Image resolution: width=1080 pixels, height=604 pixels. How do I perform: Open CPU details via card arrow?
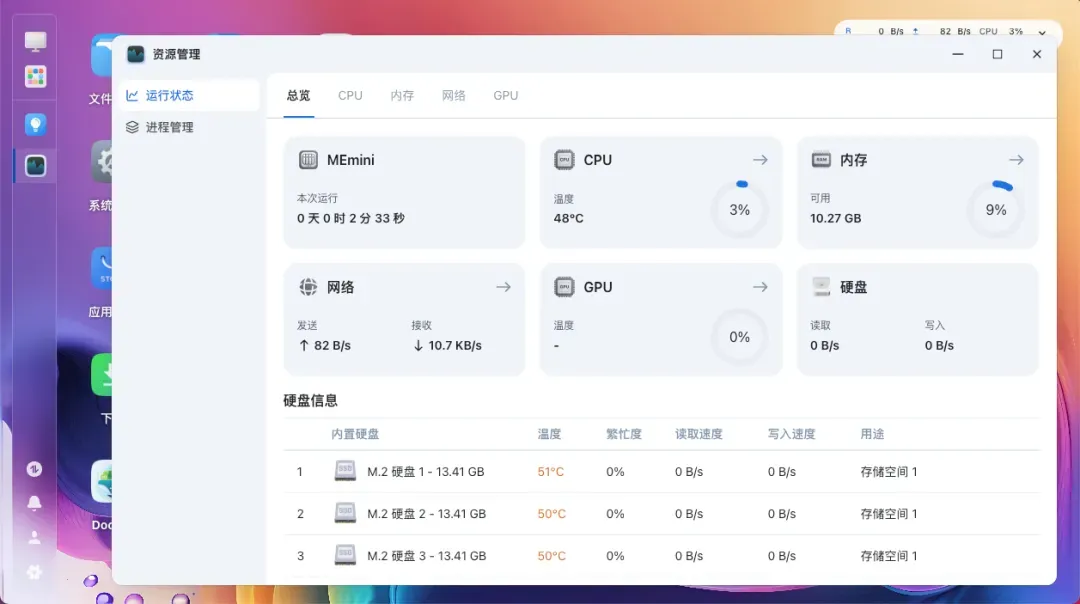[760, 160]
